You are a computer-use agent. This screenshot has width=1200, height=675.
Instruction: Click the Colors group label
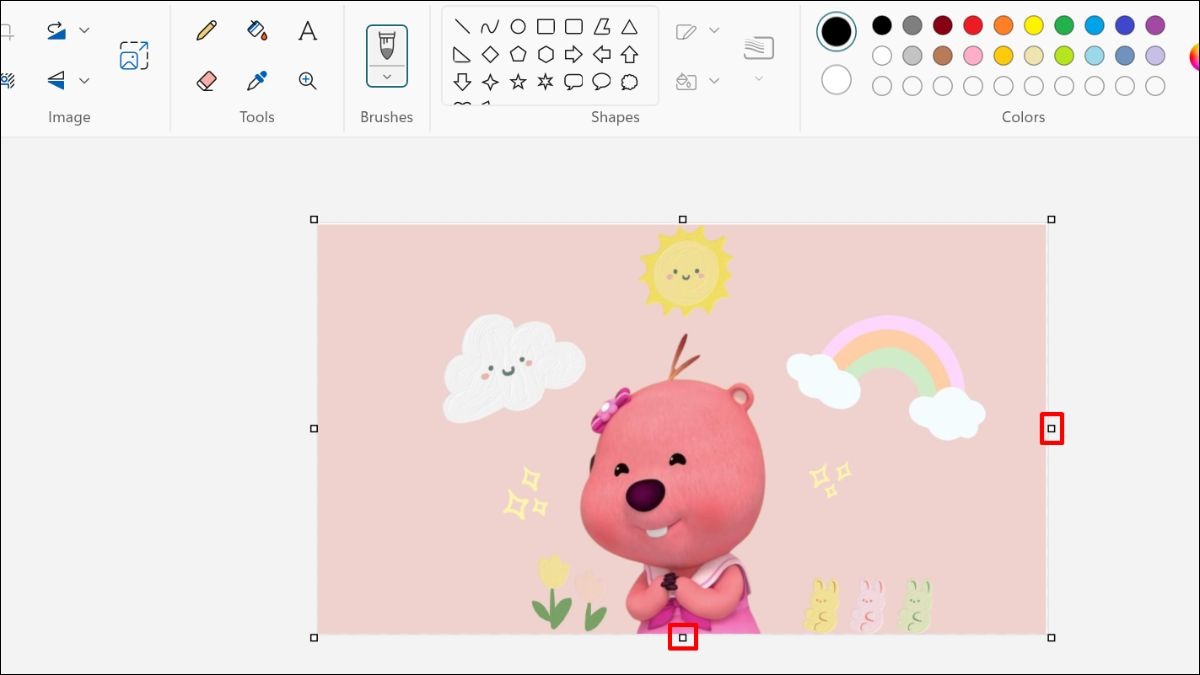pos(1023,117)
